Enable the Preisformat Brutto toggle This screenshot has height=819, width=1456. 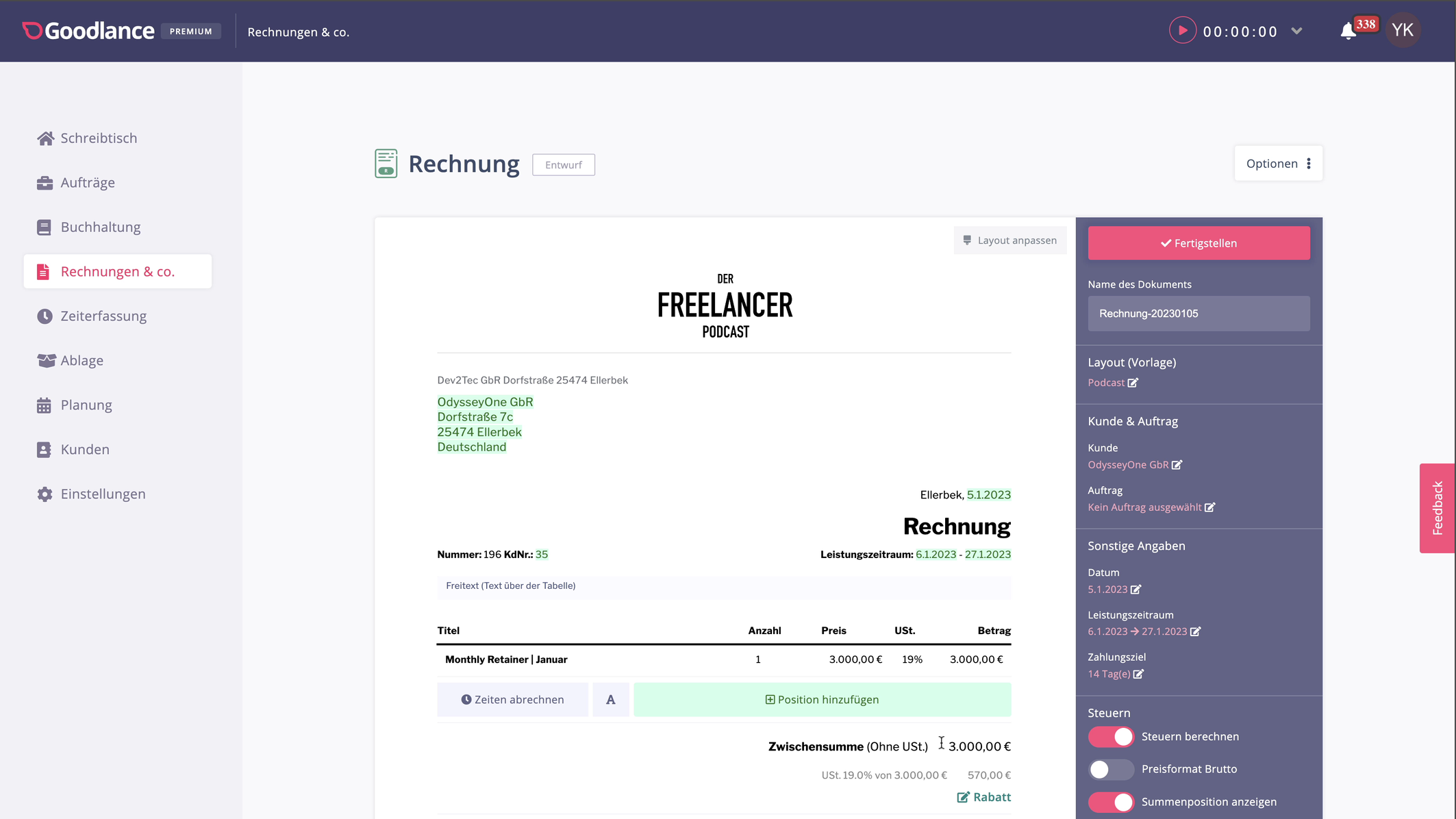[1111, 770]
